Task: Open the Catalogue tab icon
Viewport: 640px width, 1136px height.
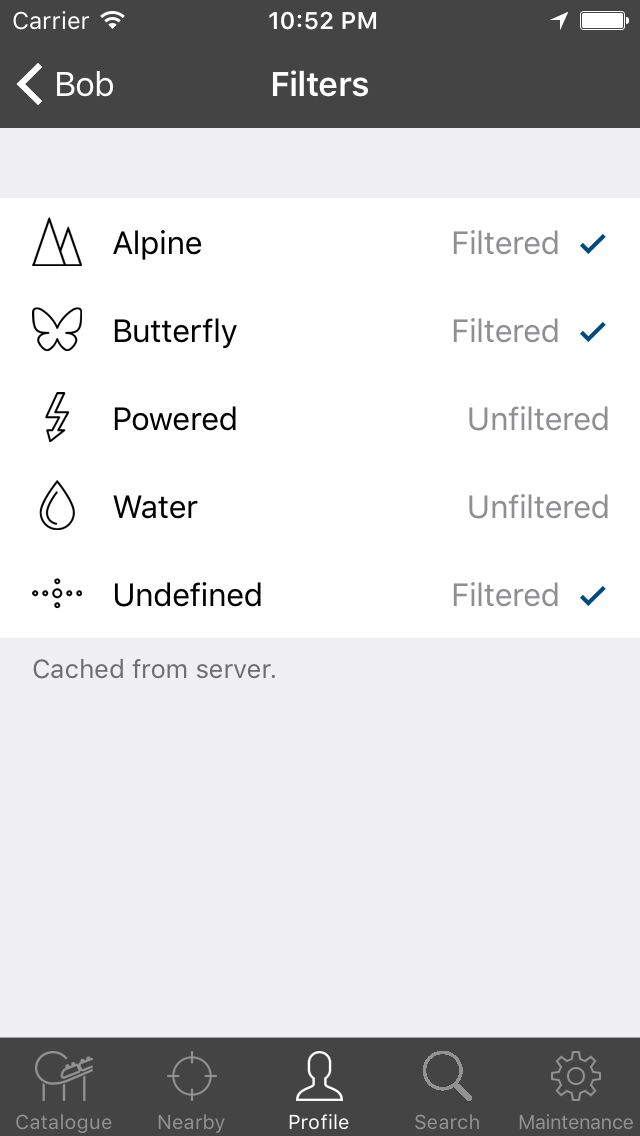Action: 63,1075
